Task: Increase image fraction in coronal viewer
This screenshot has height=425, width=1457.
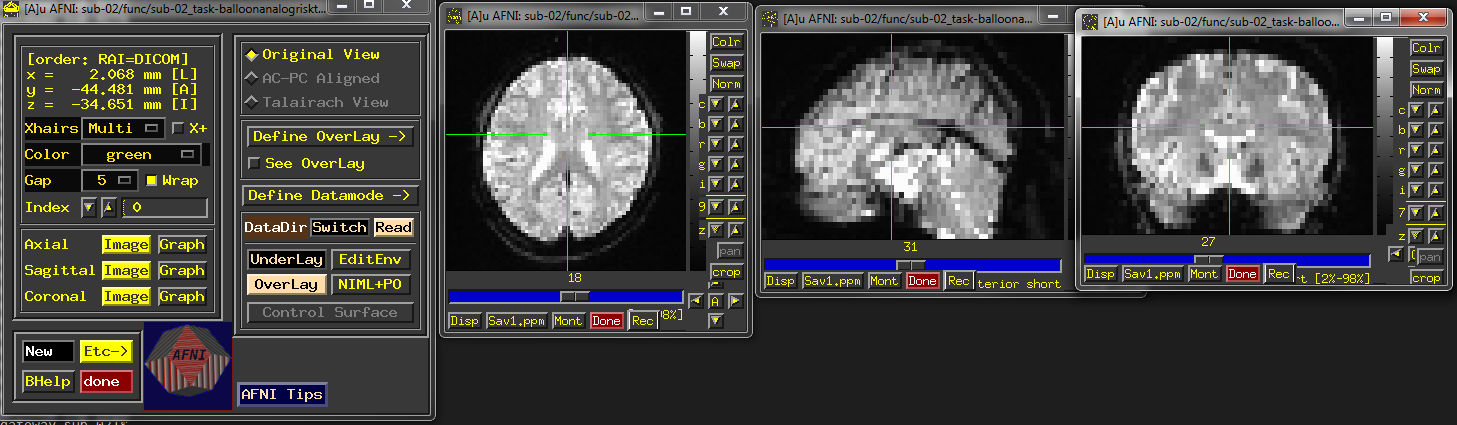Action: point(1435,190)
